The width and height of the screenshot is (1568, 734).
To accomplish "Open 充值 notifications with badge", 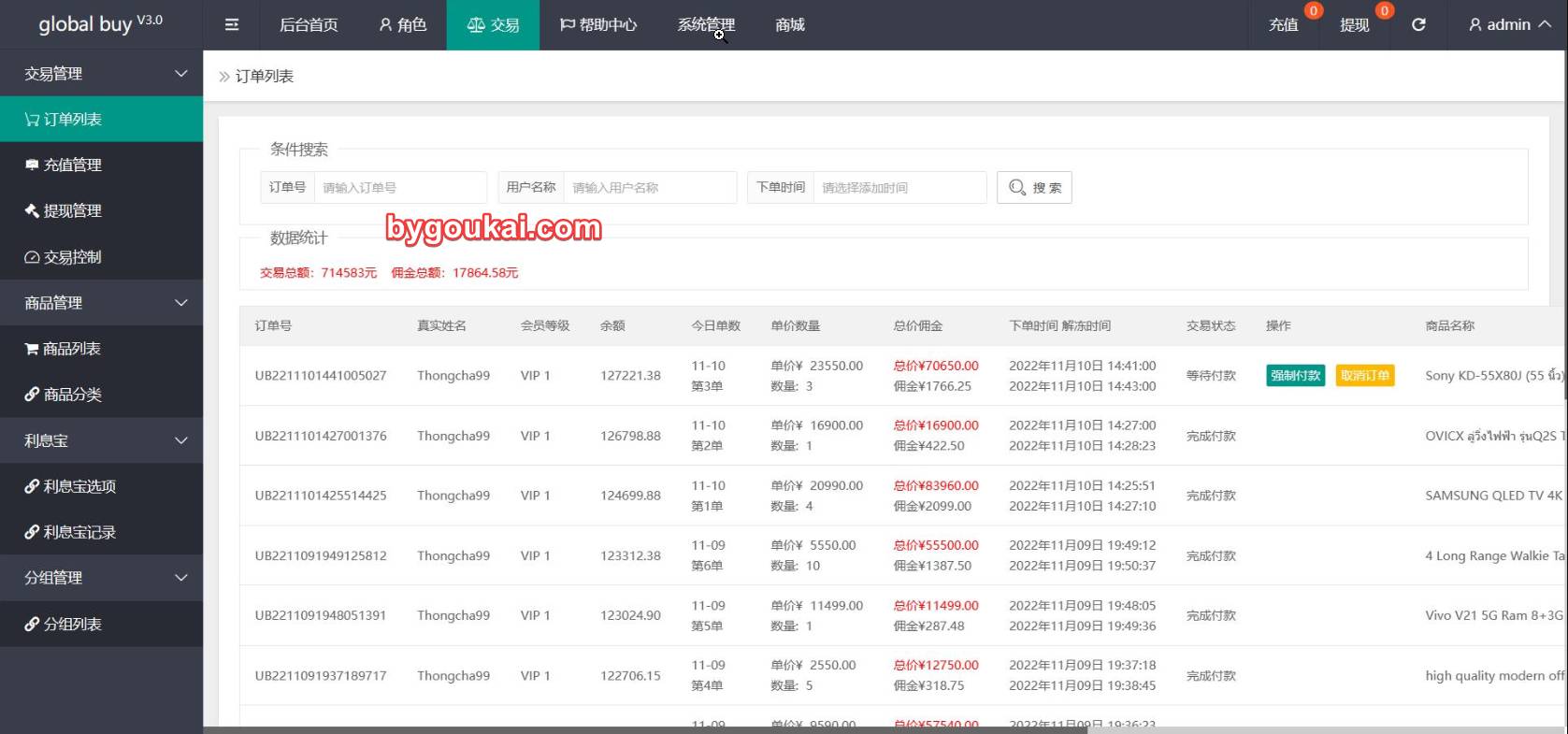I will pos(1284,25).
